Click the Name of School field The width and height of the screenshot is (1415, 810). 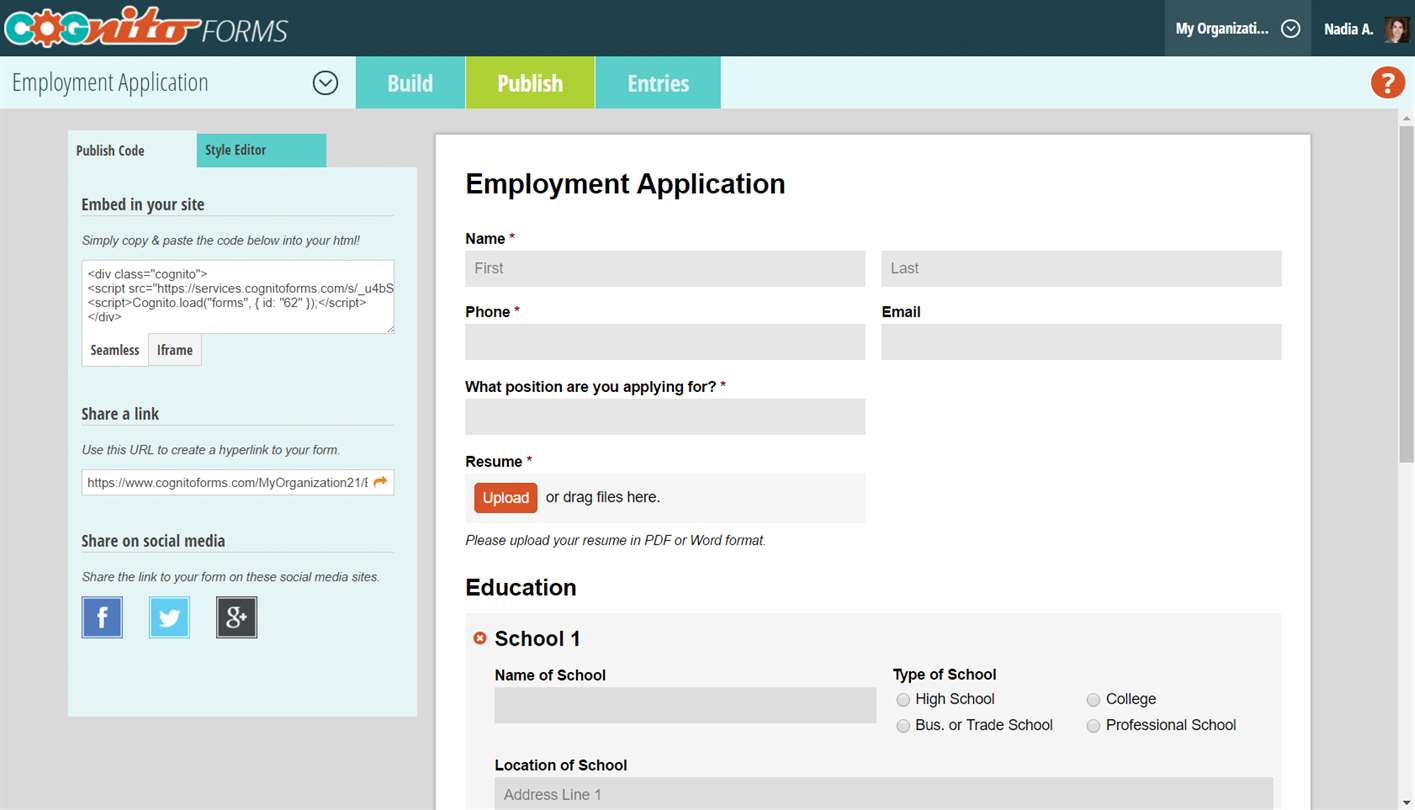(x=685, y=705)
